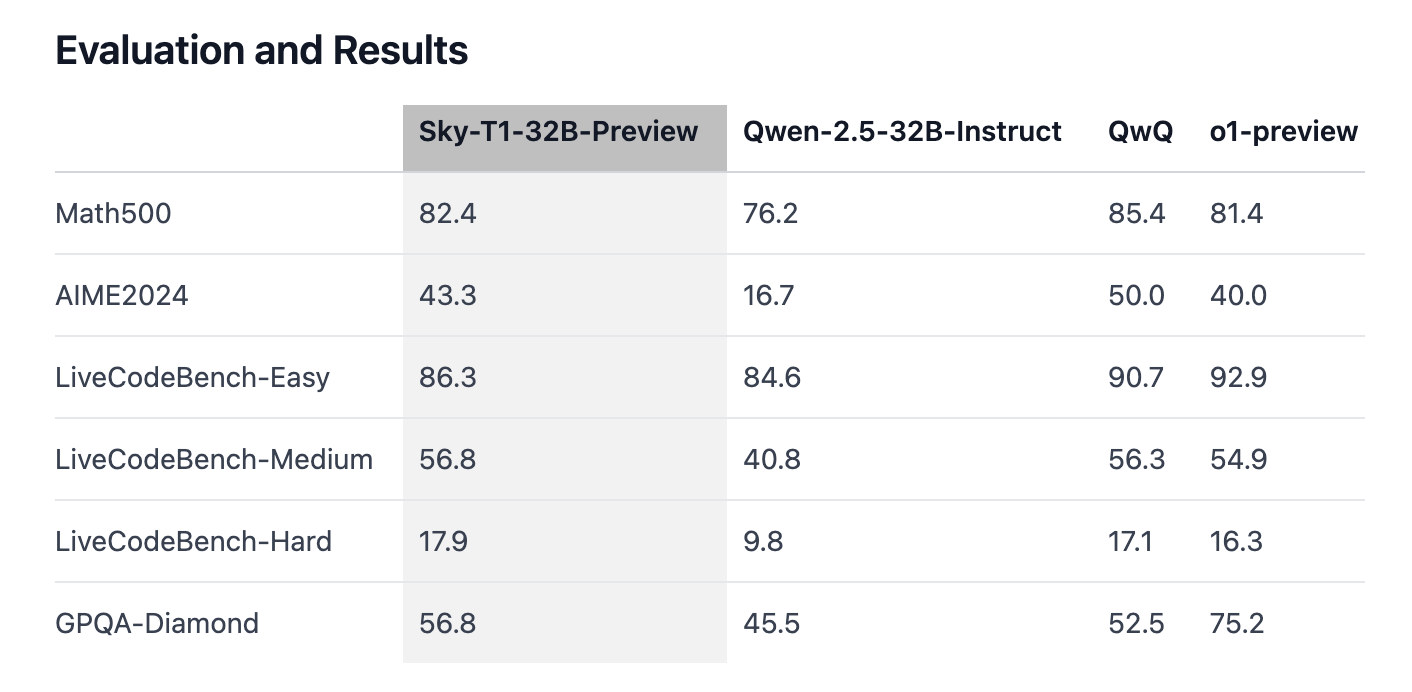1412x692 pixels.
Task: Select the LiveCodeBench-Hard row label
Action: 194,542
